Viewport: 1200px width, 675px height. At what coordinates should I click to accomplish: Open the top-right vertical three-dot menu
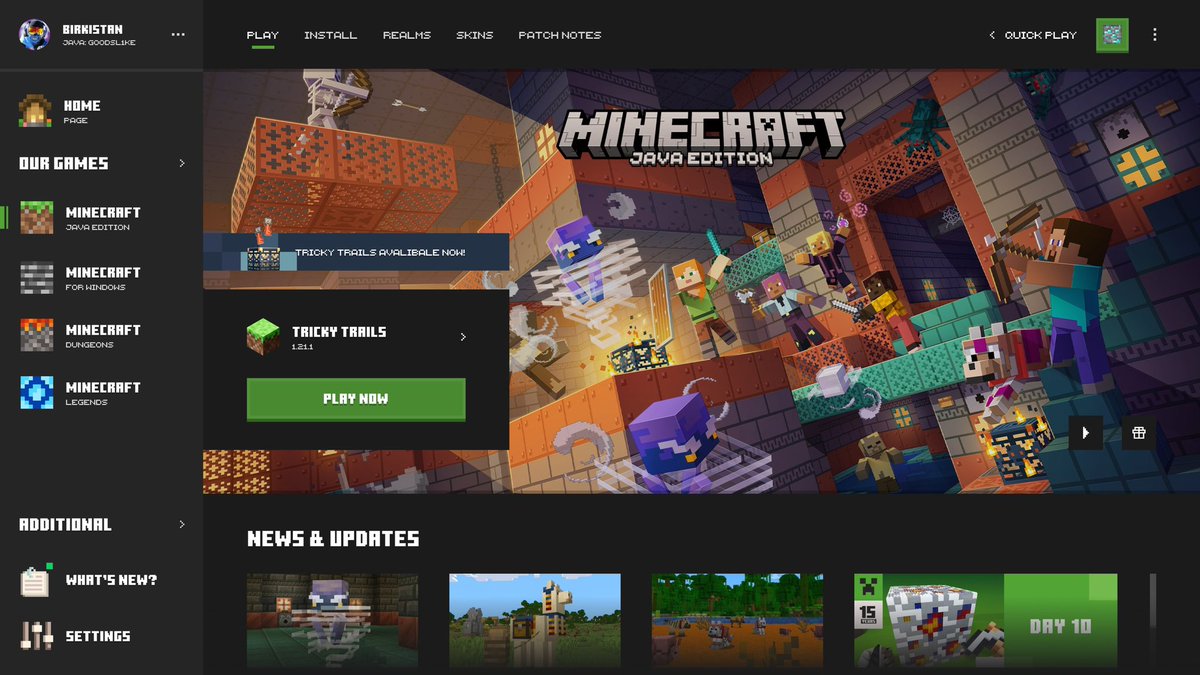click(1155, 35)
